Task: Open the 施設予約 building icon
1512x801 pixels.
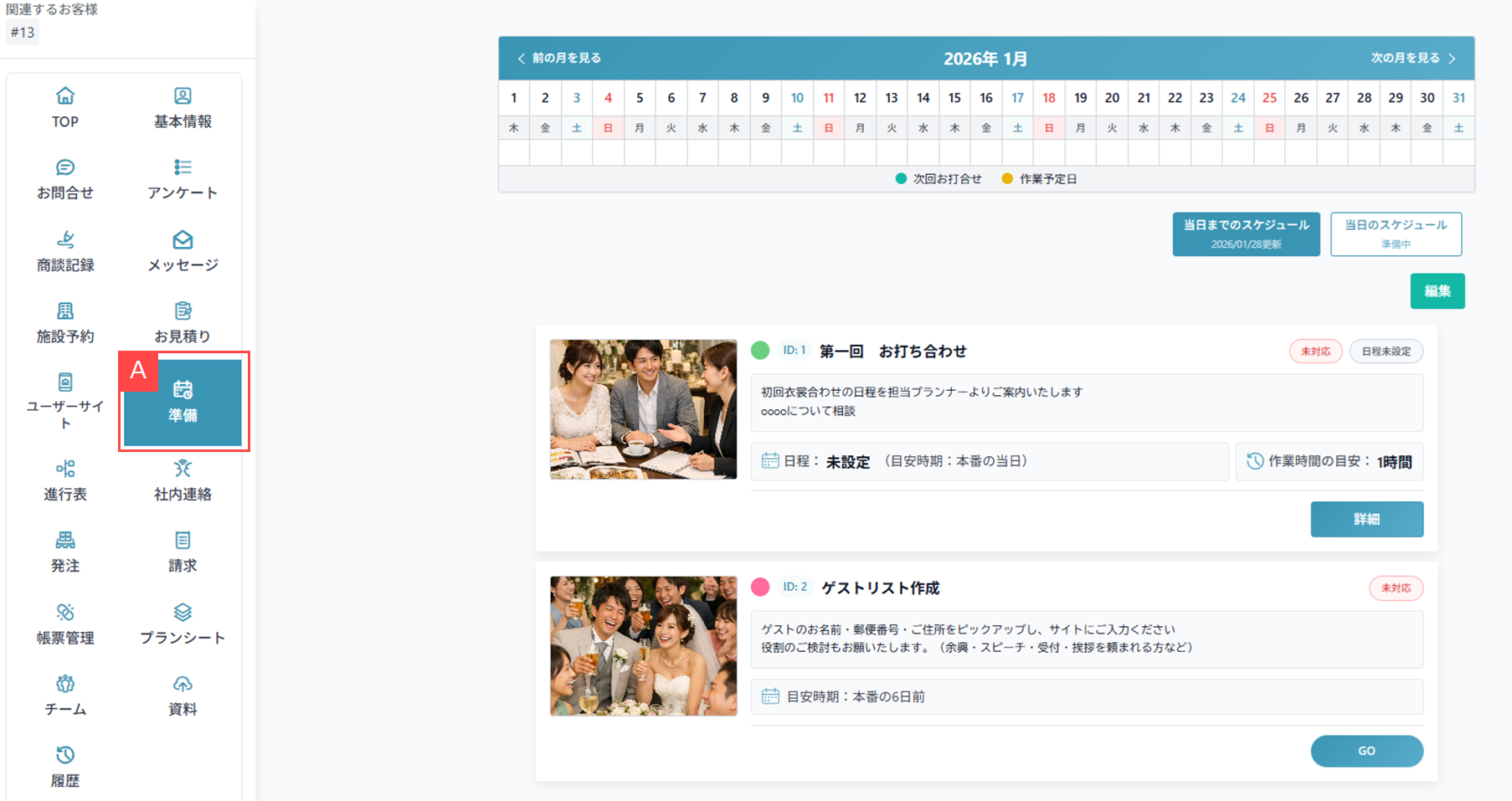Action: (65, 311)
